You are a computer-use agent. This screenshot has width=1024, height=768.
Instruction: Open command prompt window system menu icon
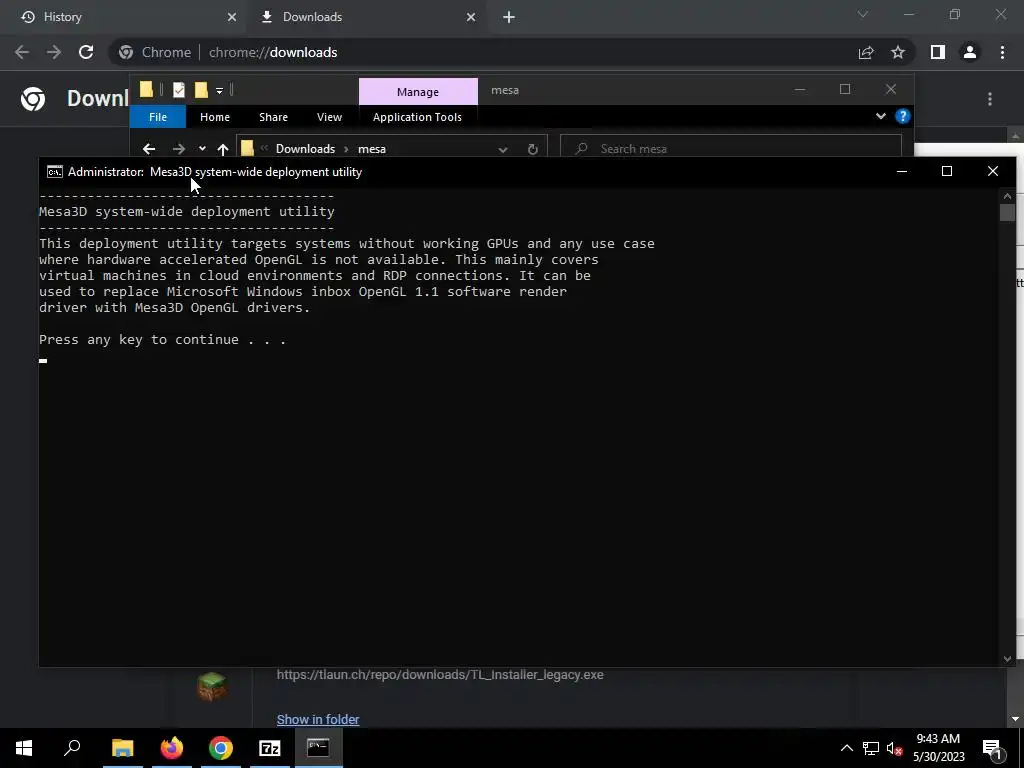tap(55, 172)
